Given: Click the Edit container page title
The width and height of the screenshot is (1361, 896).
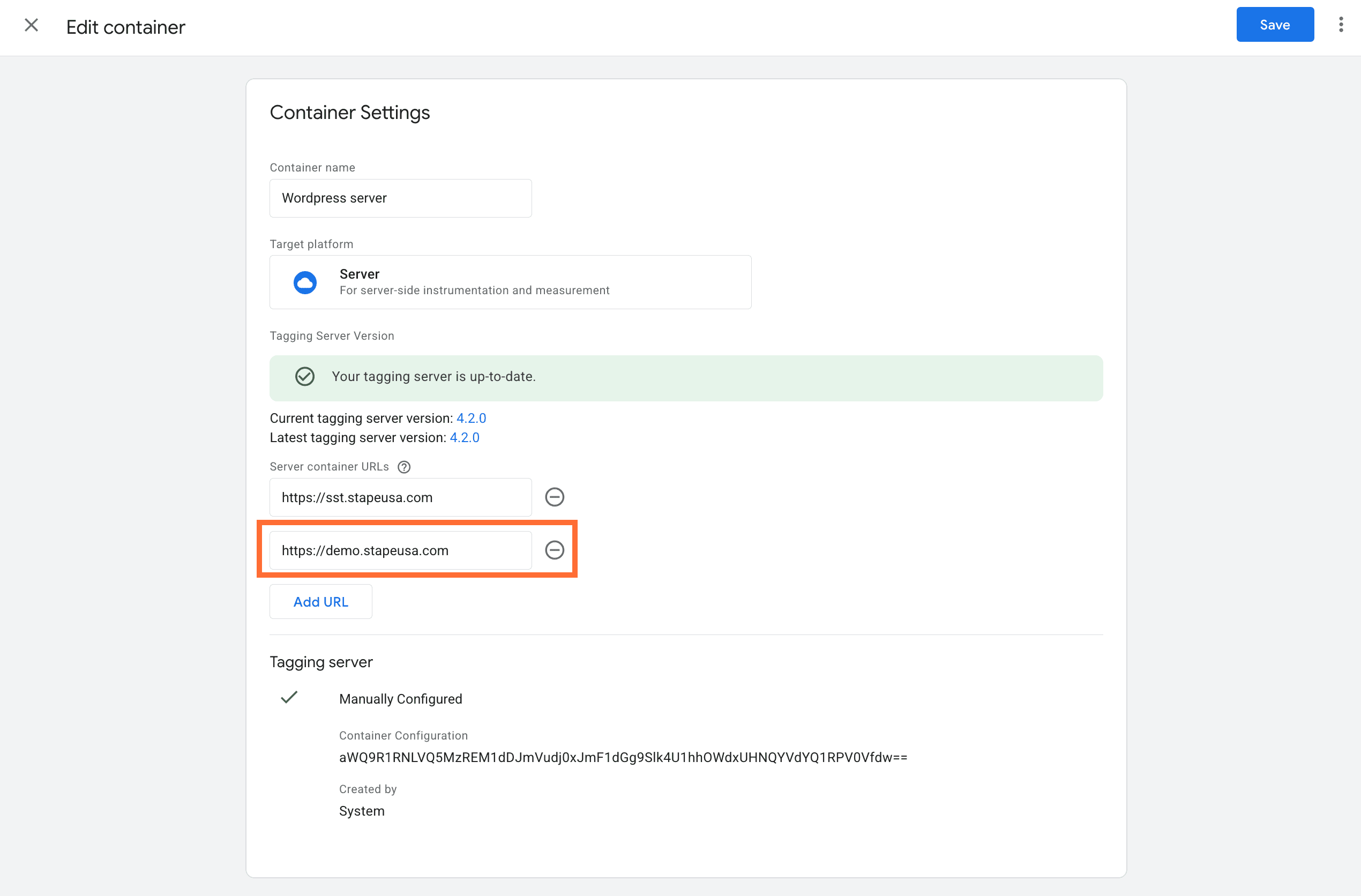Looking at the screenshot, I should (125, 26).
